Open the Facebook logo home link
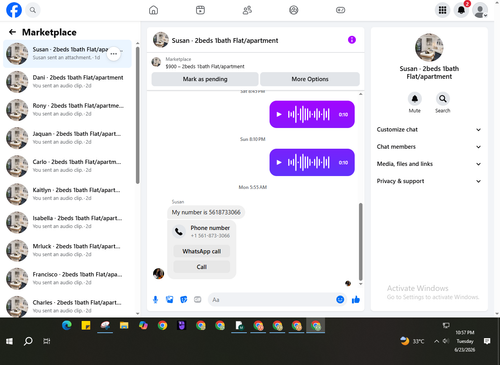This screenshot has width=500, height=365. 14,10
